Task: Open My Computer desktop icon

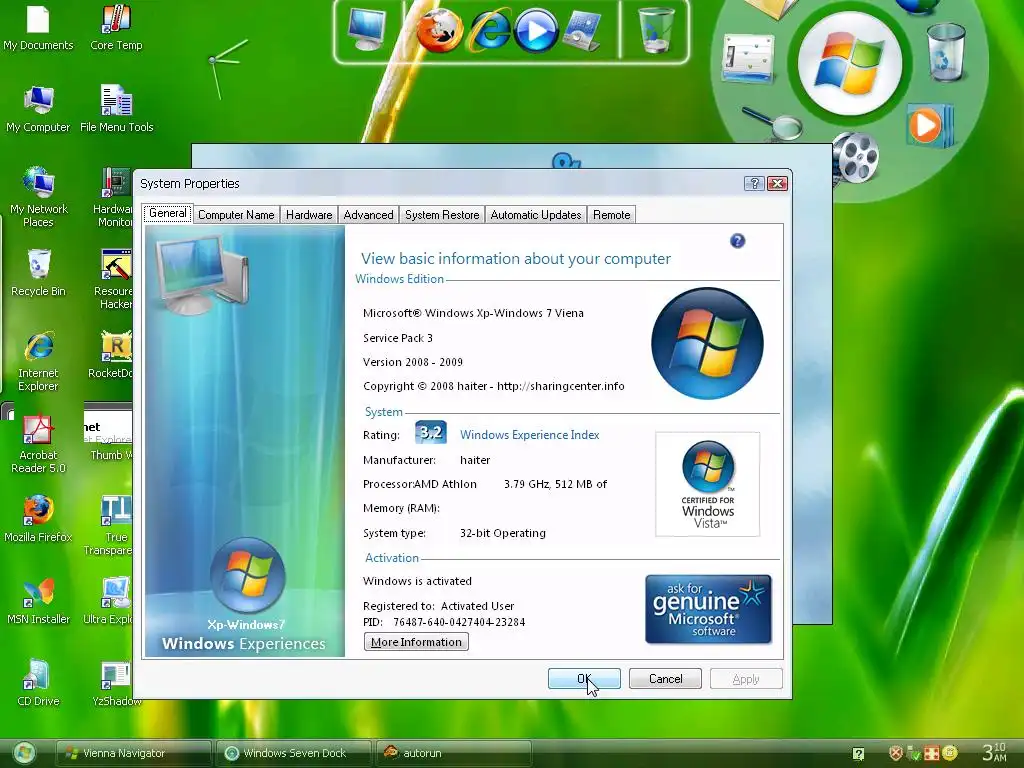Action: click(38, 110)
